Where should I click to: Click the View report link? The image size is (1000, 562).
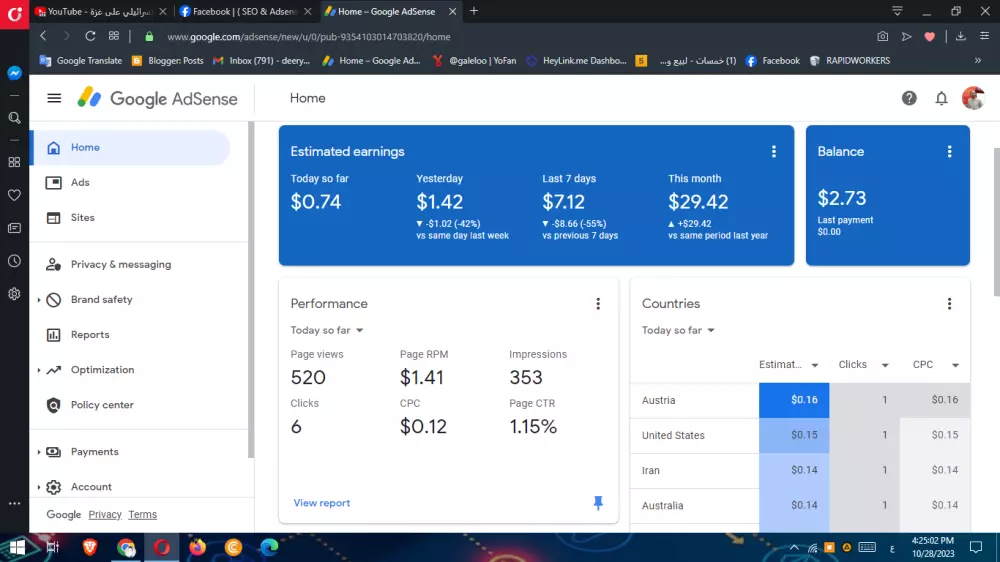tap(321, 503)
